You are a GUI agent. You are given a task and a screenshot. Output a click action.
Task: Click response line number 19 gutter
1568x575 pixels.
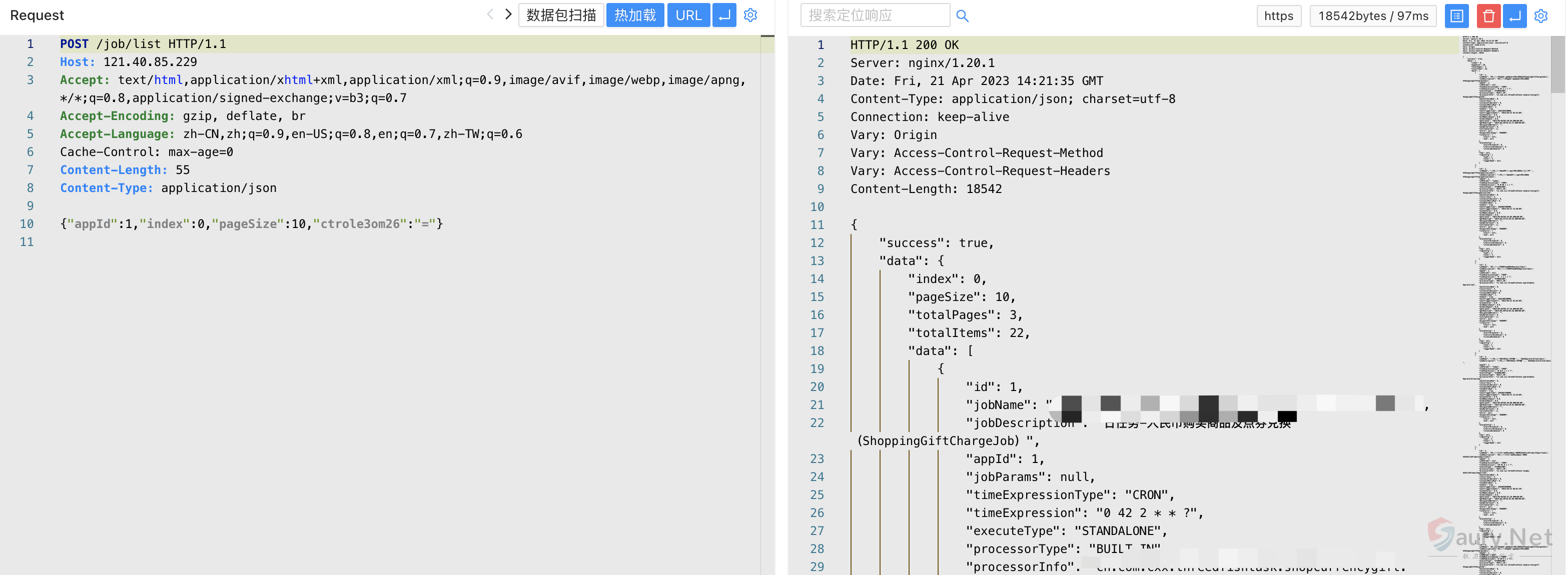point(817,368)
